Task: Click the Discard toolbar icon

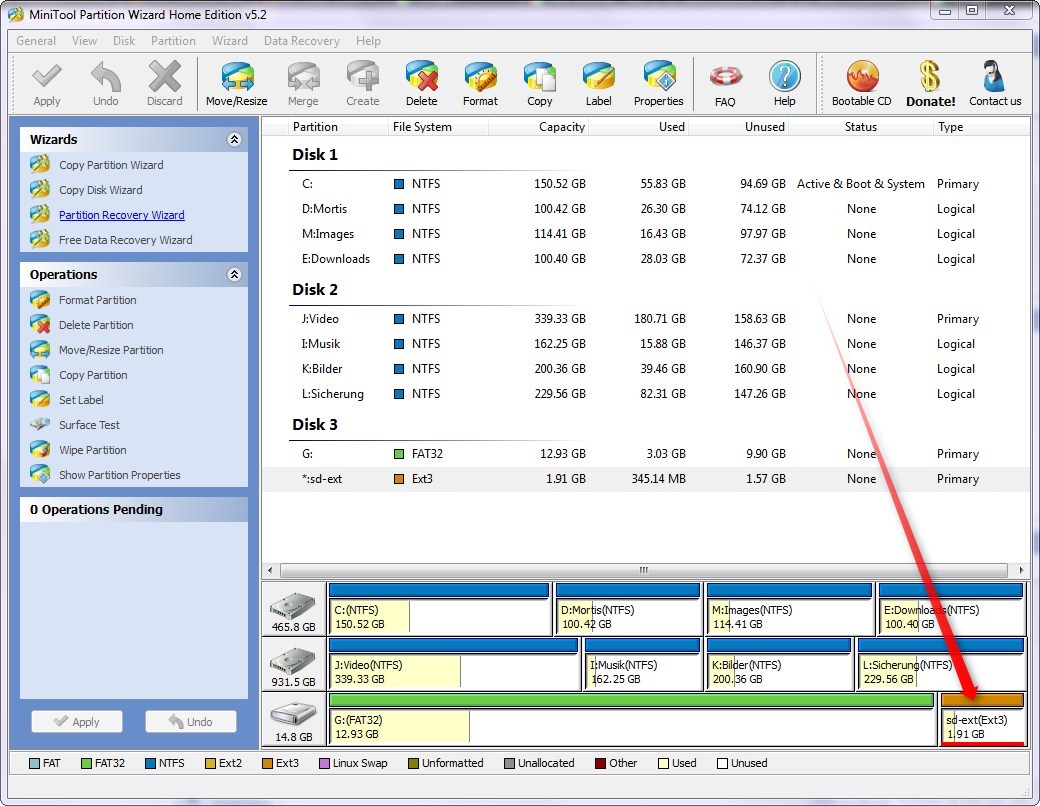Action: coord(164,84)
